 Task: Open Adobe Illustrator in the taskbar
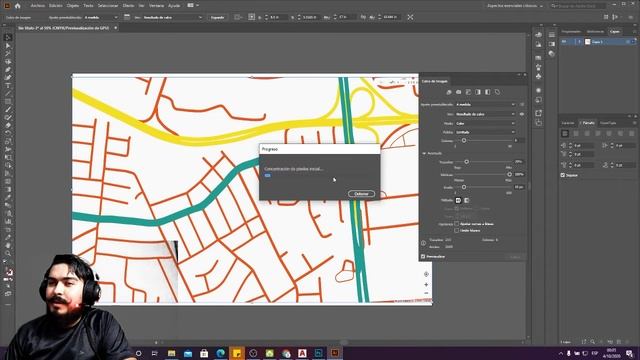[335, 353]
